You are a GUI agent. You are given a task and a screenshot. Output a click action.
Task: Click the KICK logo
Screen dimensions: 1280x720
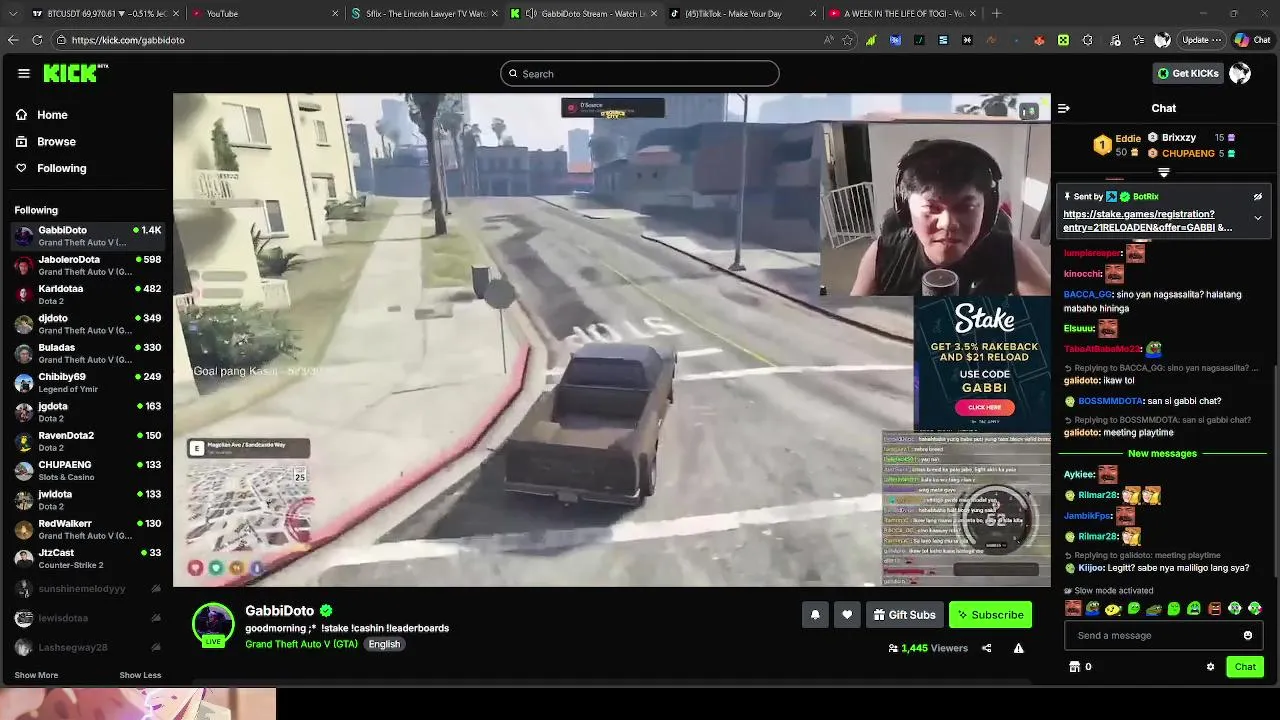[x=75, y=73]
